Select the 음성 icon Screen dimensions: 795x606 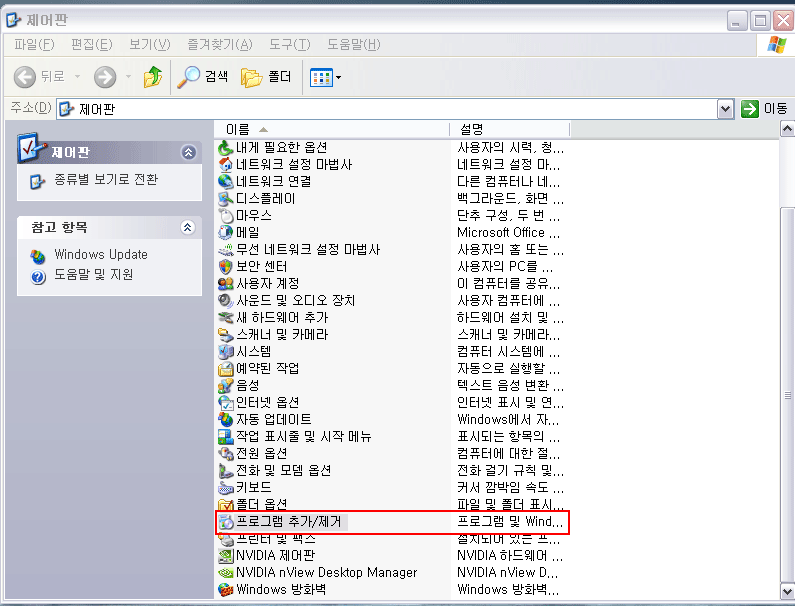[x=225, y=385]
